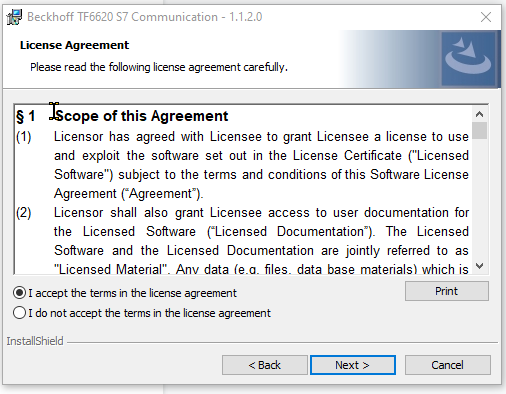Go back with the < Back button
Screen dimensions: 506x394
point(265,365)
